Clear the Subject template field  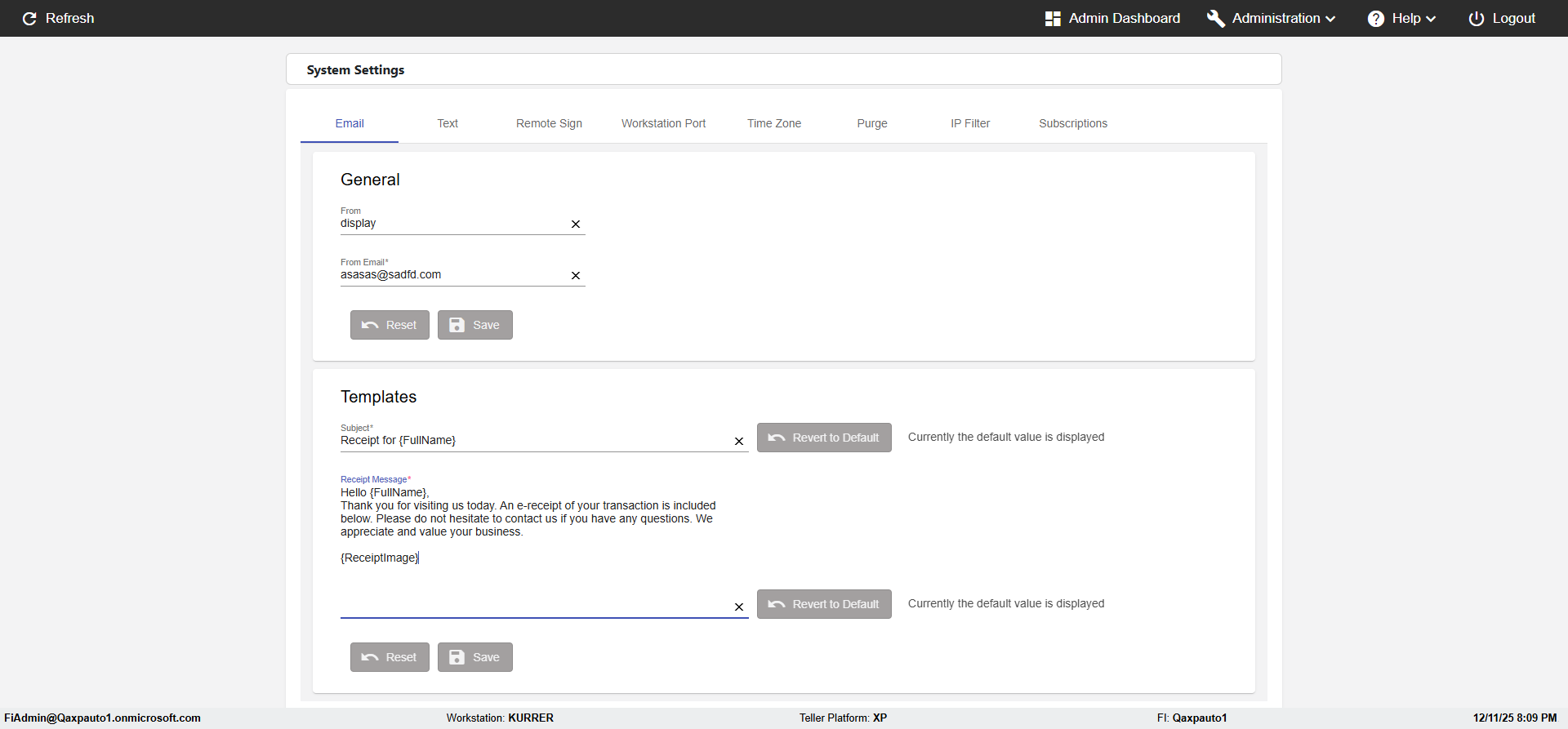739,441
